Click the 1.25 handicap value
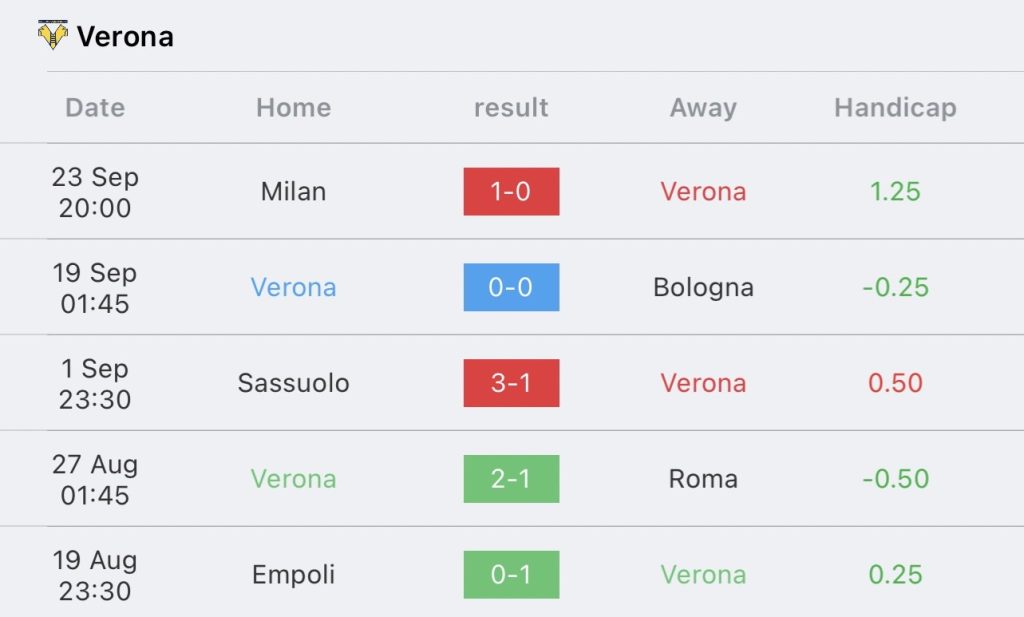Image resolution: width=1024 pixels, height=617 pixels. point(895,191)
